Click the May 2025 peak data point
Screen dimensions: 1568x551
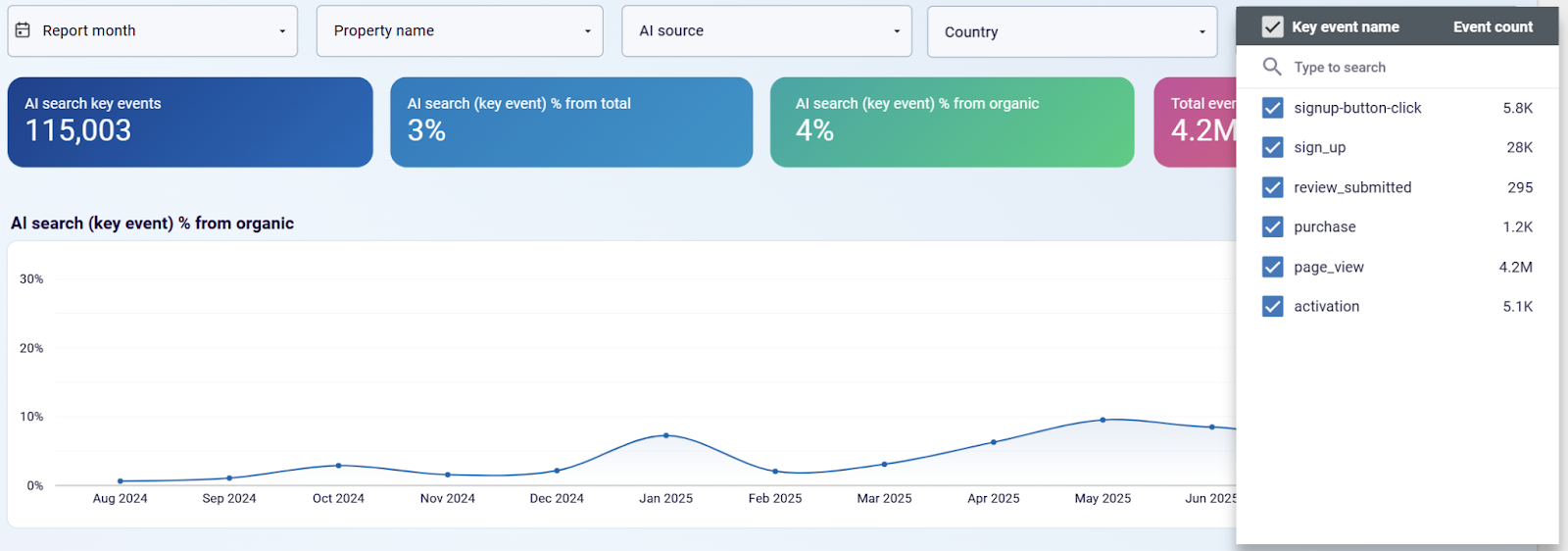[x=1102, y=420]
